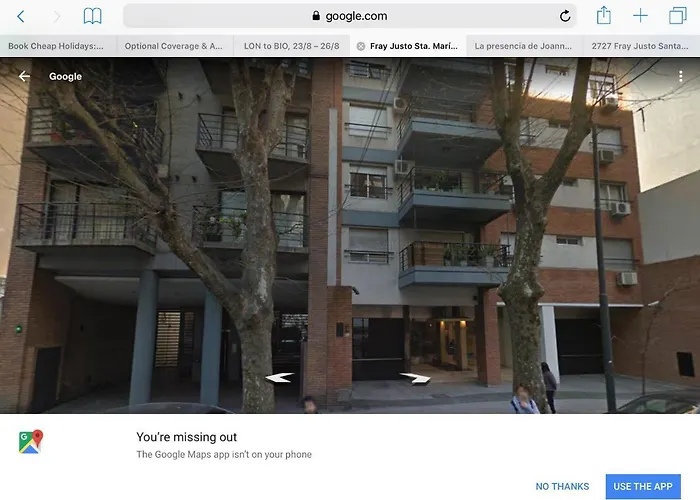Show all open tabs overview icon
The width and height of the screenshot is (700, 500).
pyautogui.click(x=678, y=16)
